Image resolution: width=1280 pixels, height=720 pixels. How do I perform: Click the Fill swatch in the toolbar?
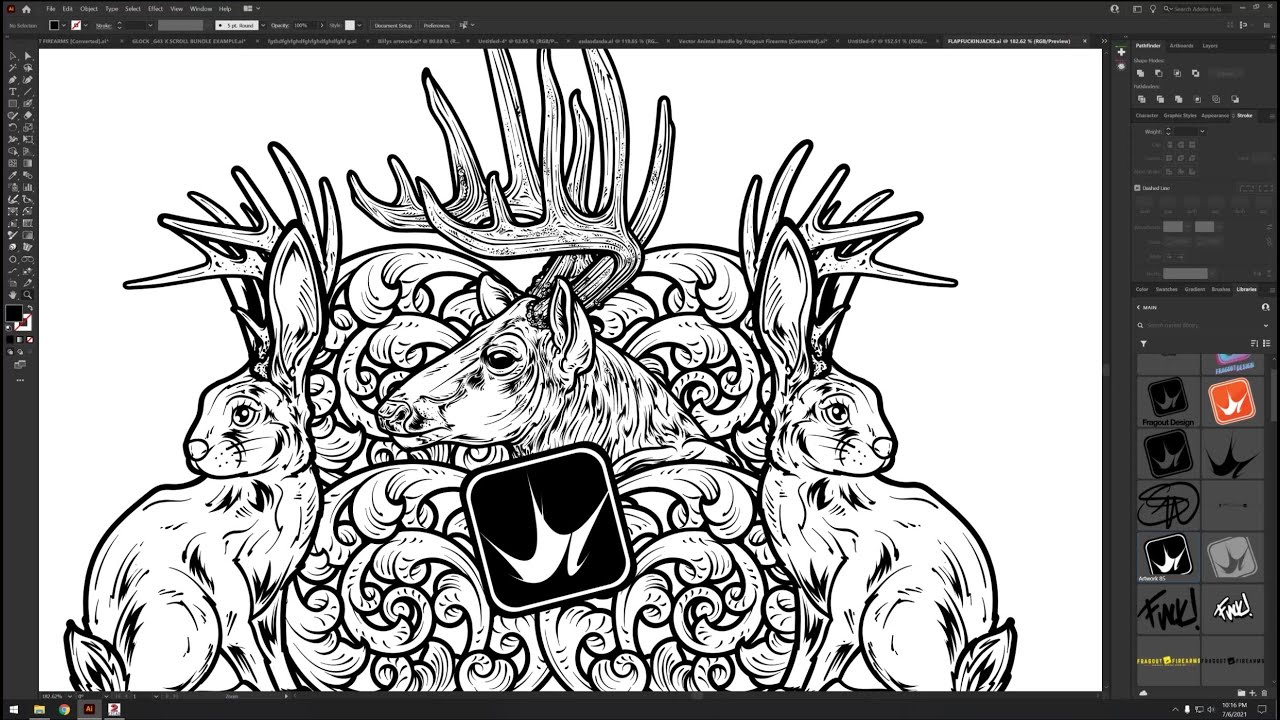[14, 314]
